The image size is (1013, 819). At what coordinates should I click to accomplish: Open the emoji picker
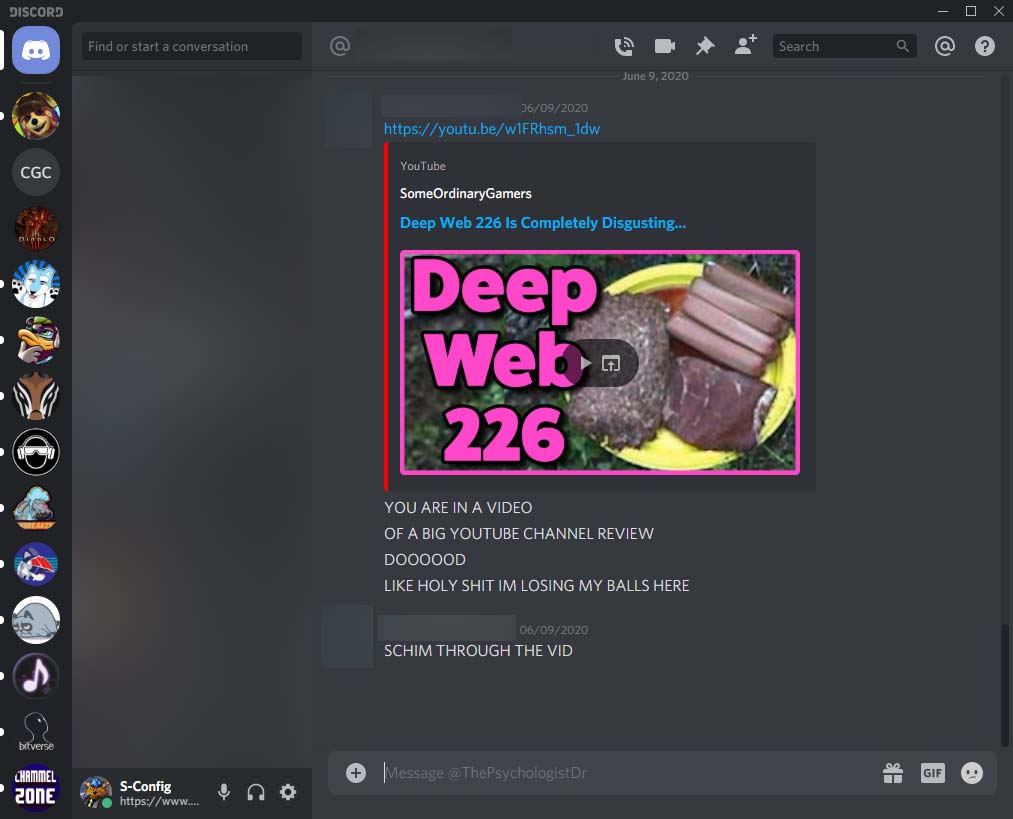pyautogui.click(x=972, y=772)
